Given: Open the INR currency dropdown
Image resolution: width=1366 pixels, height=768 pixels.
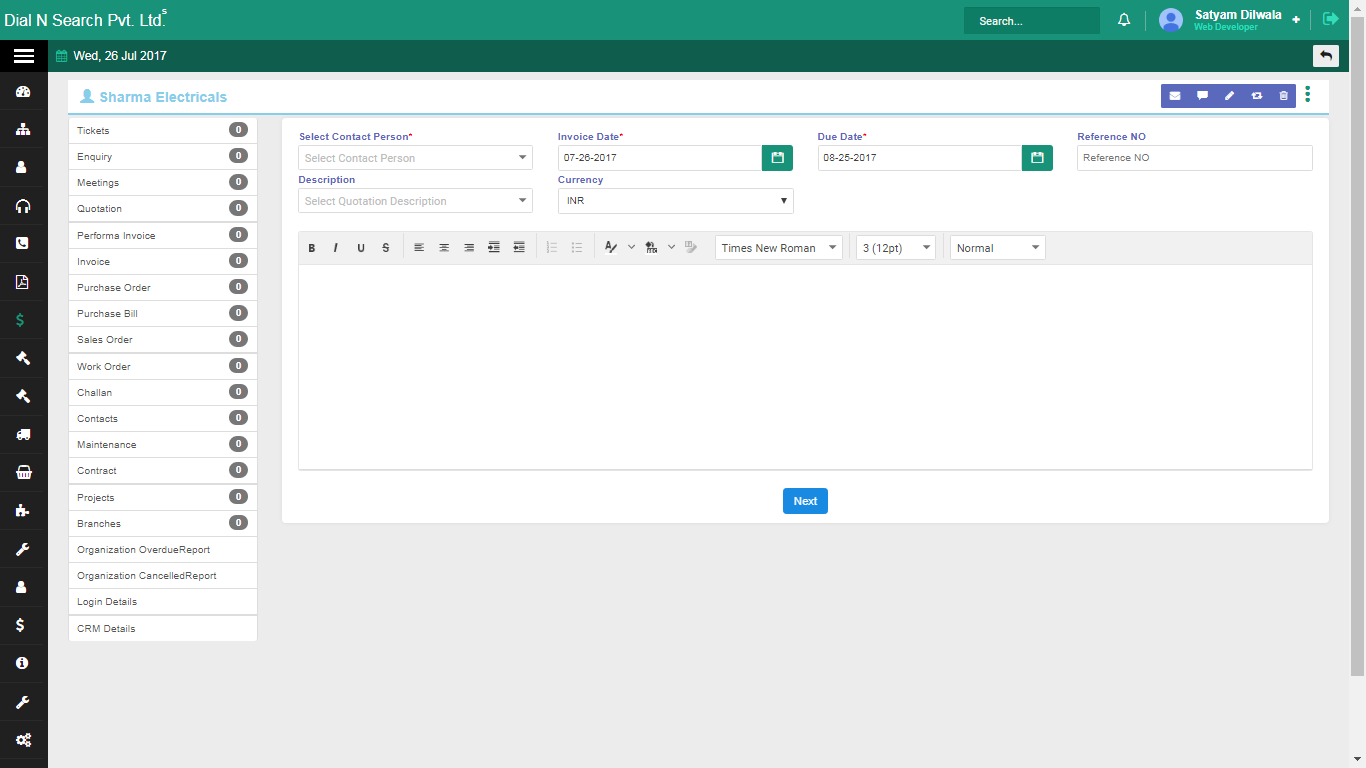Looking at the screenshot, I should coord(676,201).
